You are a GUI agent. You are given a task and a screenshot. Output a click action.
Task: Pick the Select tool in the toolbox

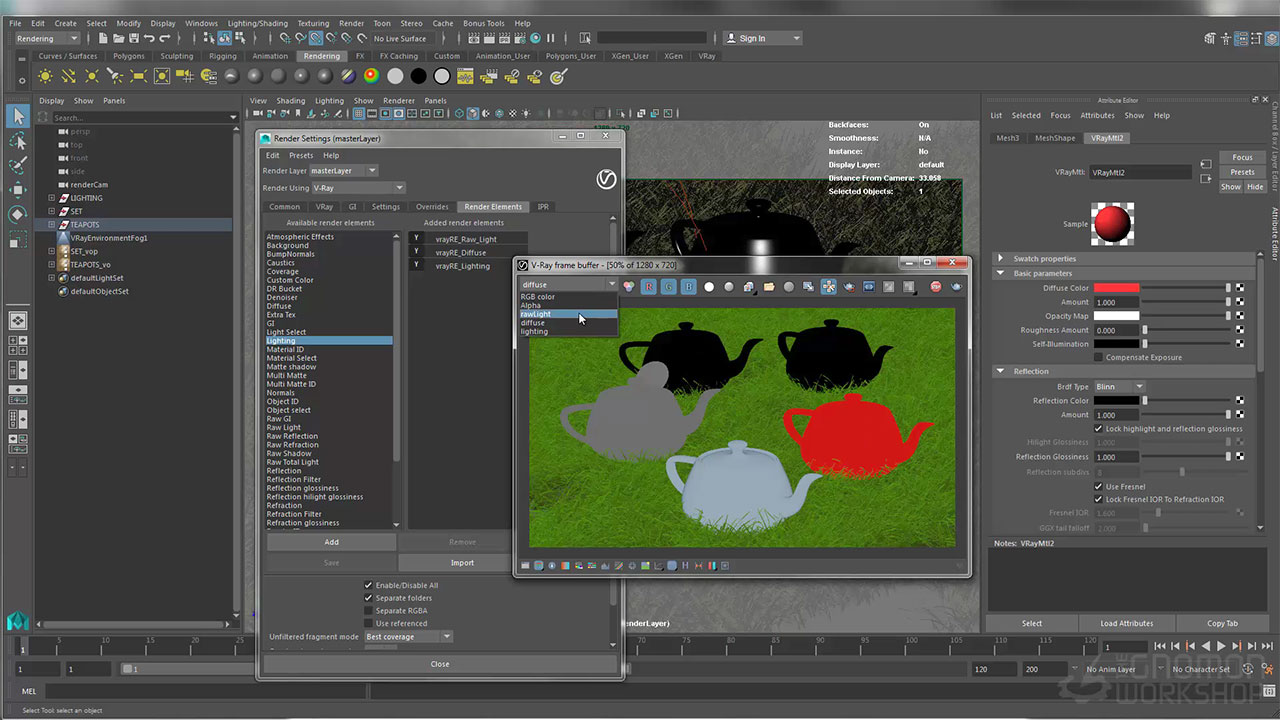click(18, 116)
